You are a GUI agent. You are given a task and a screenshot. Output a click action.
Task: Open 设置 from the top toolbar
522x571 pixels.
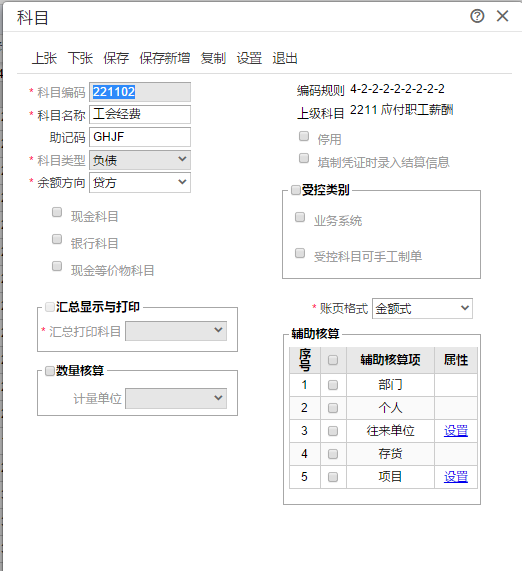pyautogui.click(x=249, y=58)
